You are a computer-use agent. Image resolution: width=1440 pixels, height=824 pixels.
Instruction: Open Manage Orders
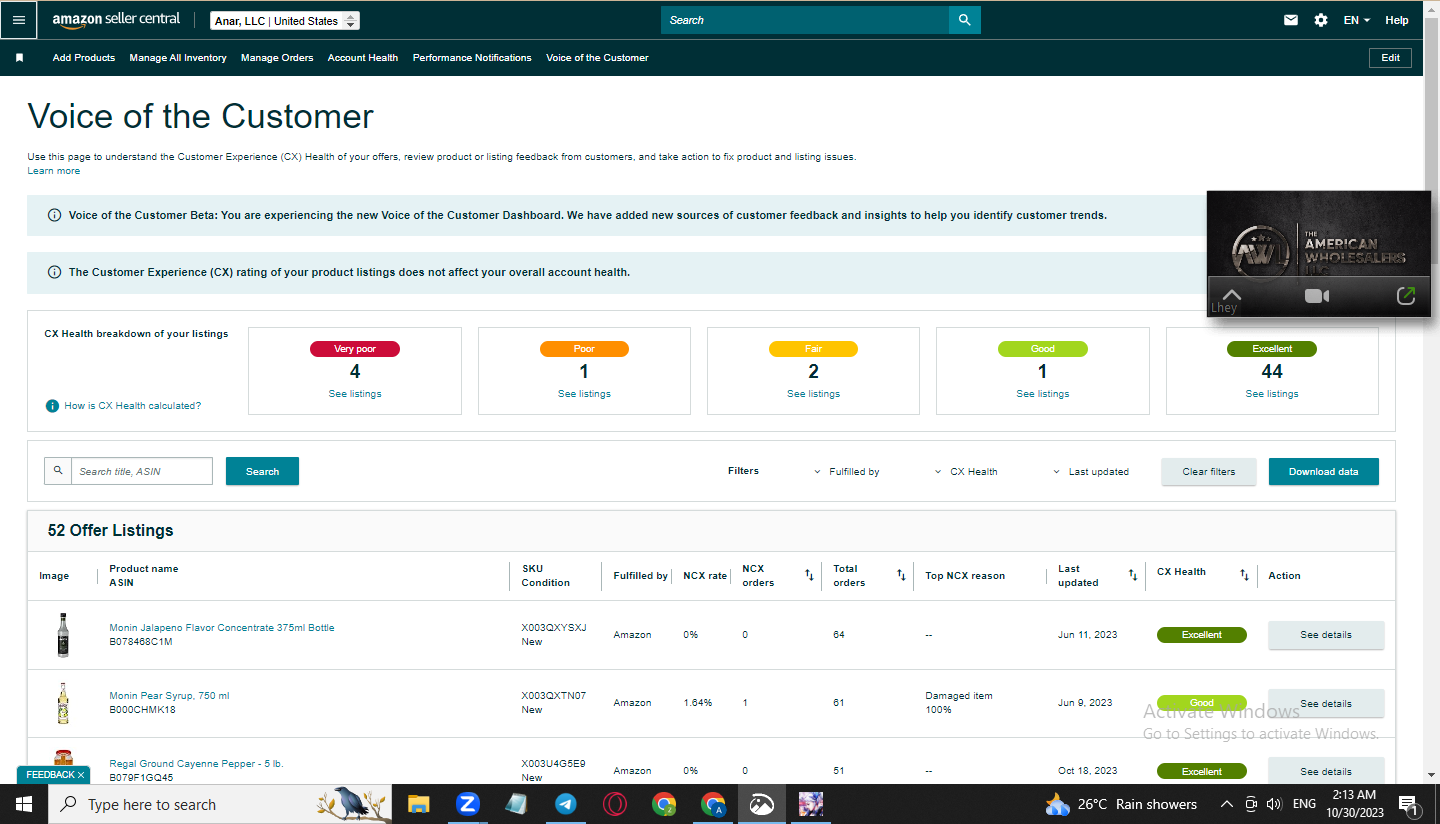coord(277,58)
